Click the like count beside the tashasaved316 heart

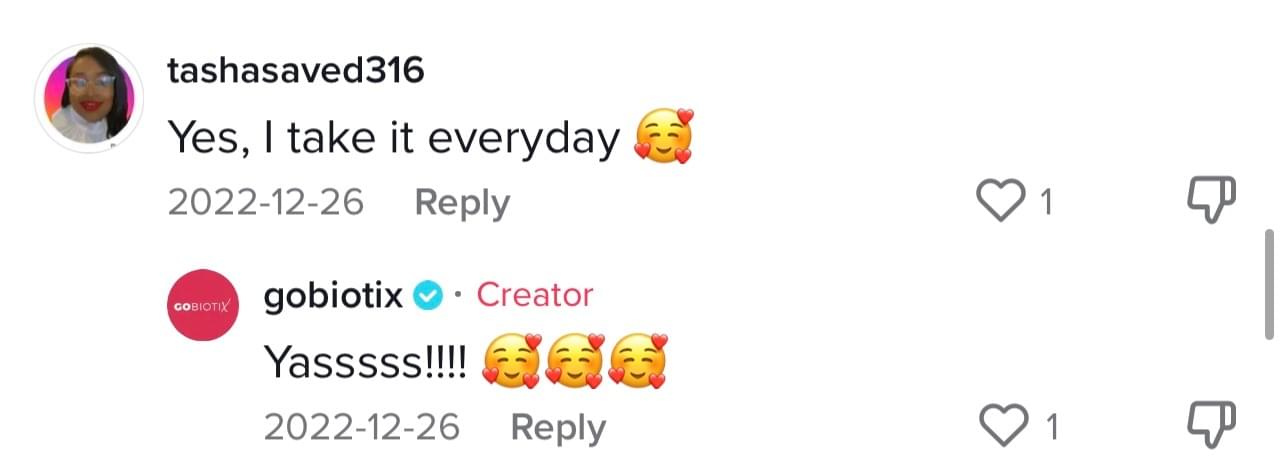pyautogui.click(x=1046, y=203)
